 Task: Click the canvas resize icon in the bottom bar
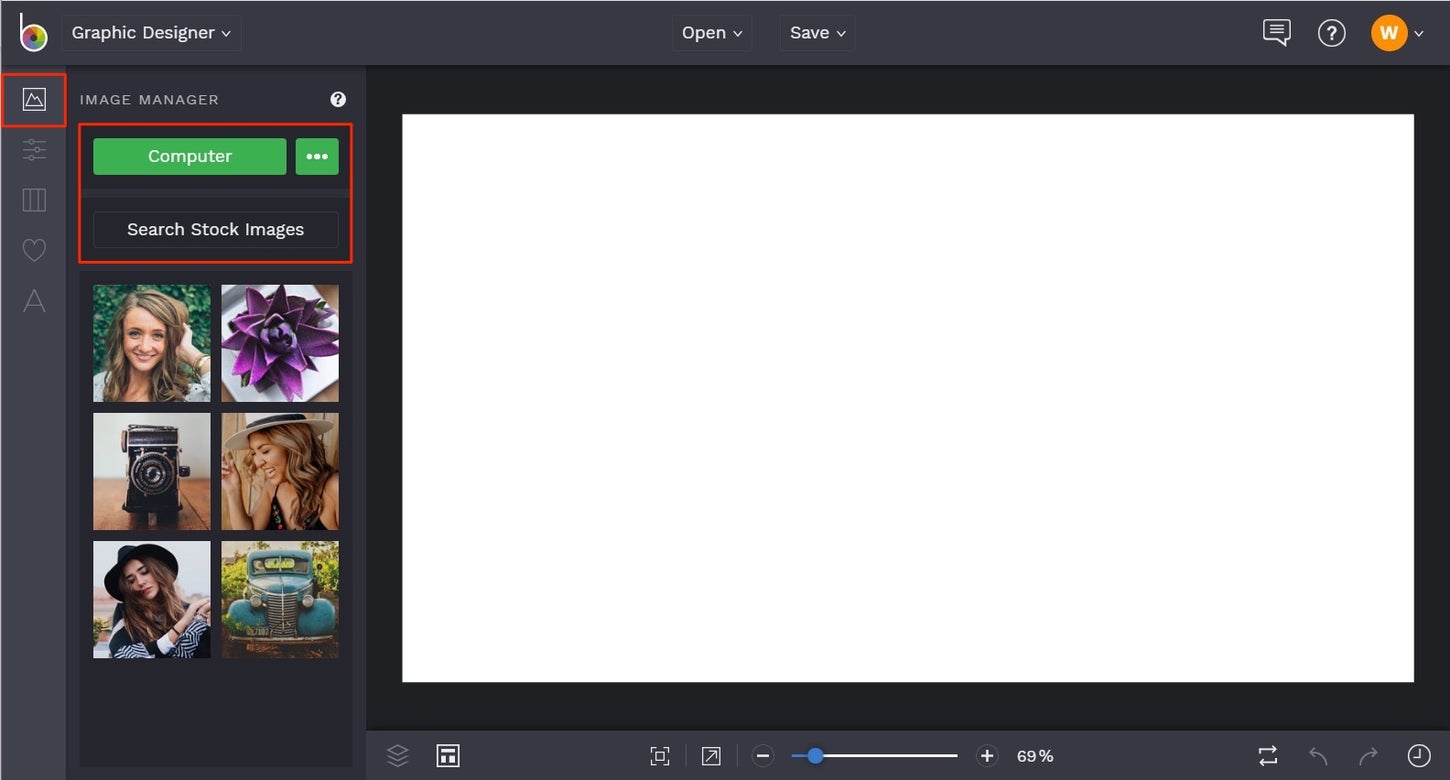[x=447, y=755]
